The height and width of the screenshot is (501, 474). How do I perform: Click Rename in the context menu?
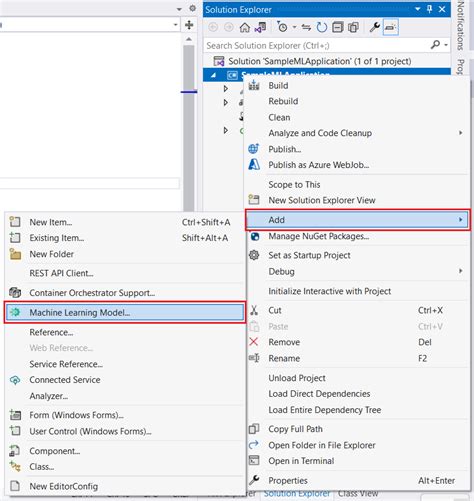[x=357, y=358]
